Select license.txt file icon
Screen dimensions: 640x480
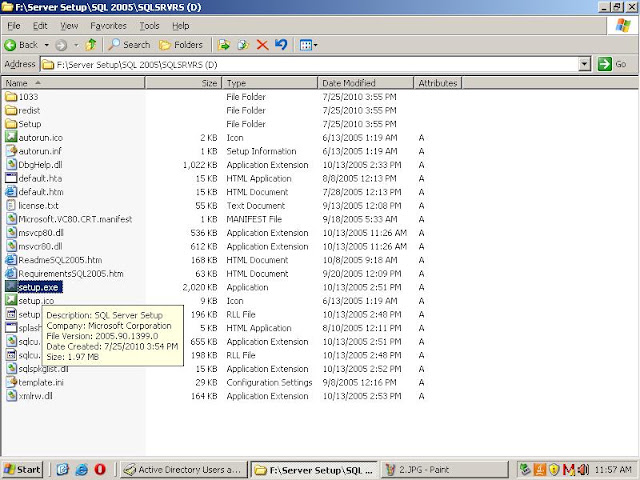[x=11, y=205]
